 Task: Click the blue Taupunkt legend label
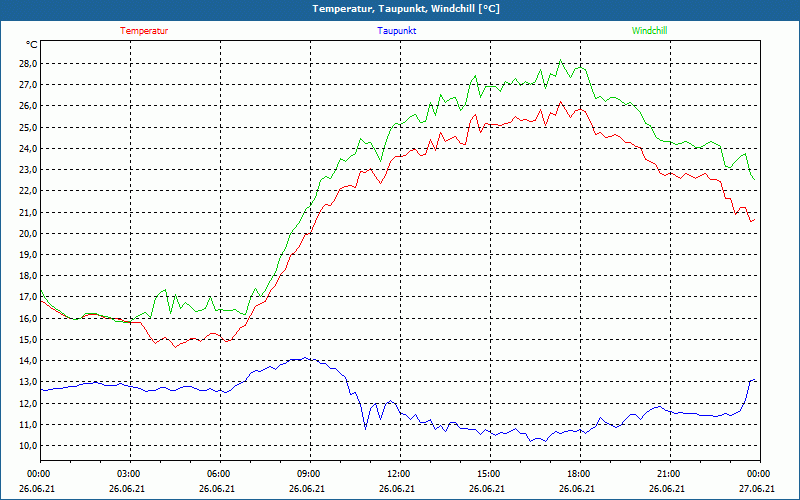pyautogui.click(x=396, y=31)
